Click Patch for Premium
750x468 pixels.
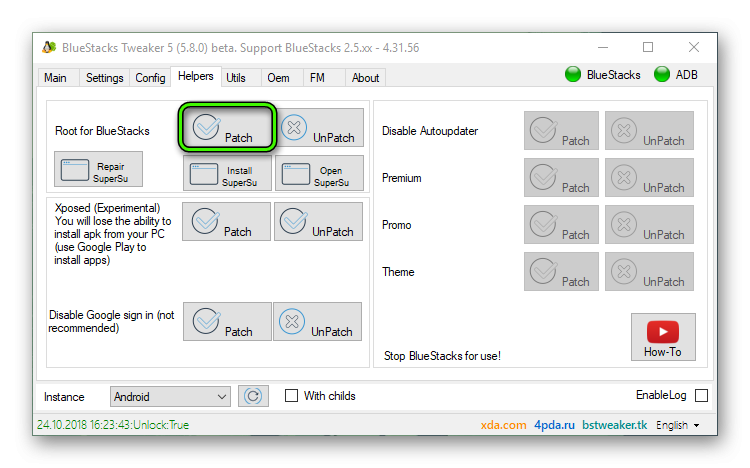[561, 178]
